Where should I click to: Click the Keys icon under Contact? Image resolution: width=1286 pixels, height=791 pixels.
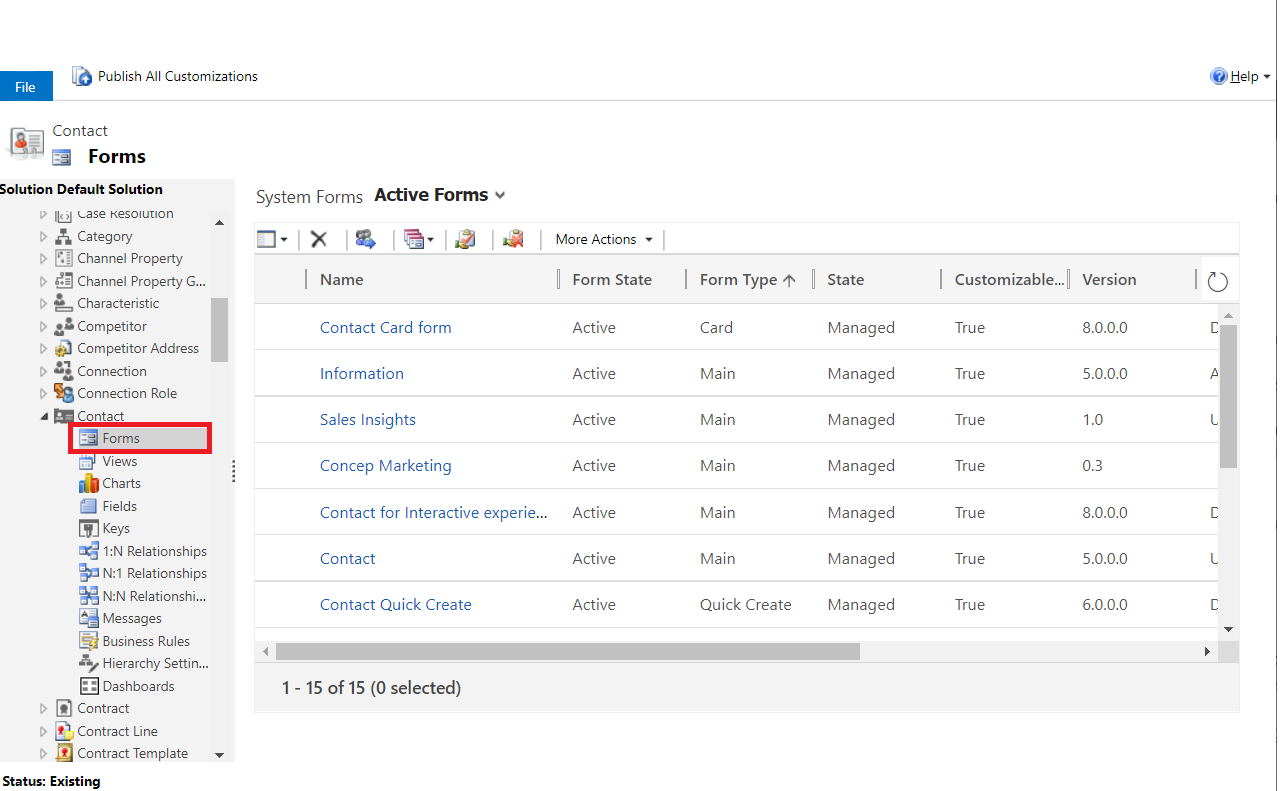click(x=88, y=528)
